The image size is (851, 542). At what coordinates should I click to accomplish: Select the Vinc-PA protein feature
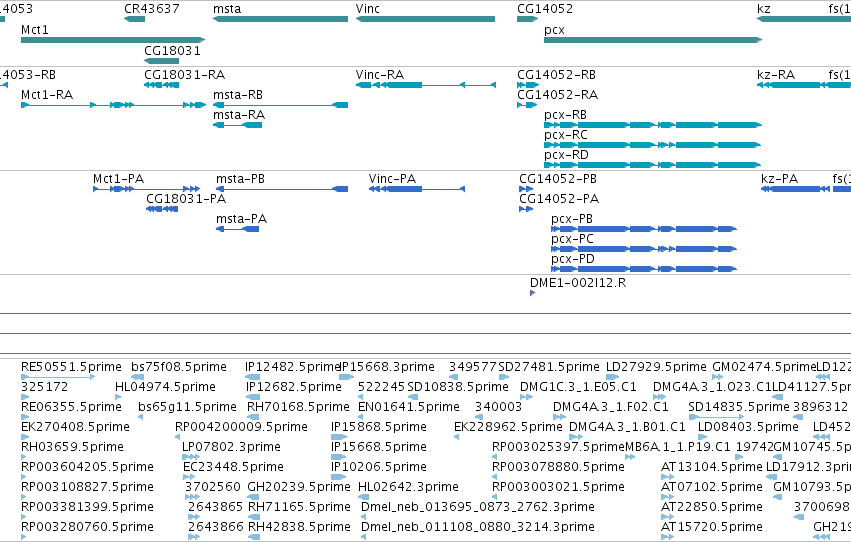tap(416, 189)
